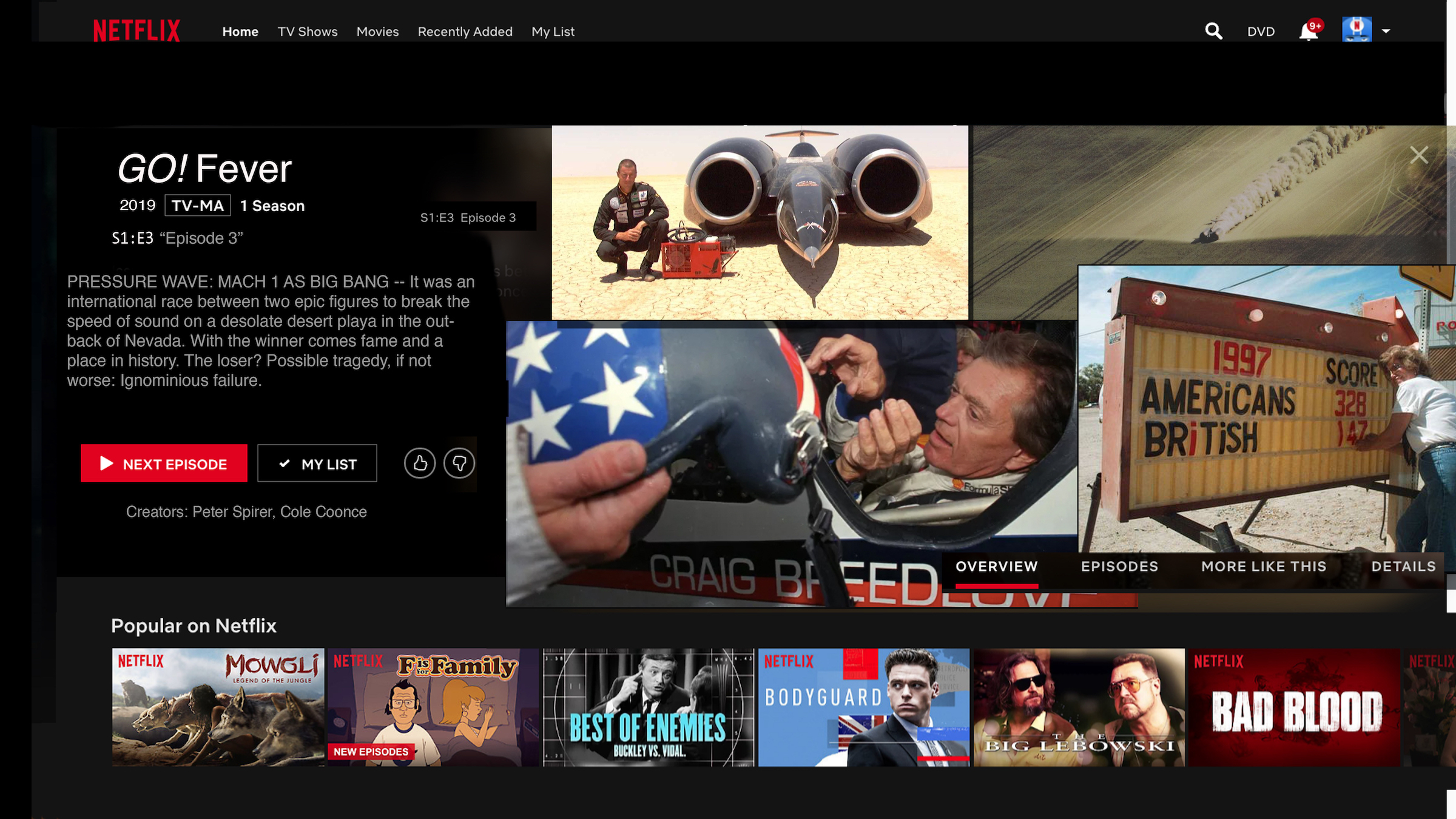Click the DVD link
This screenshot has height=819, width=1456.
pos(1261,32)
